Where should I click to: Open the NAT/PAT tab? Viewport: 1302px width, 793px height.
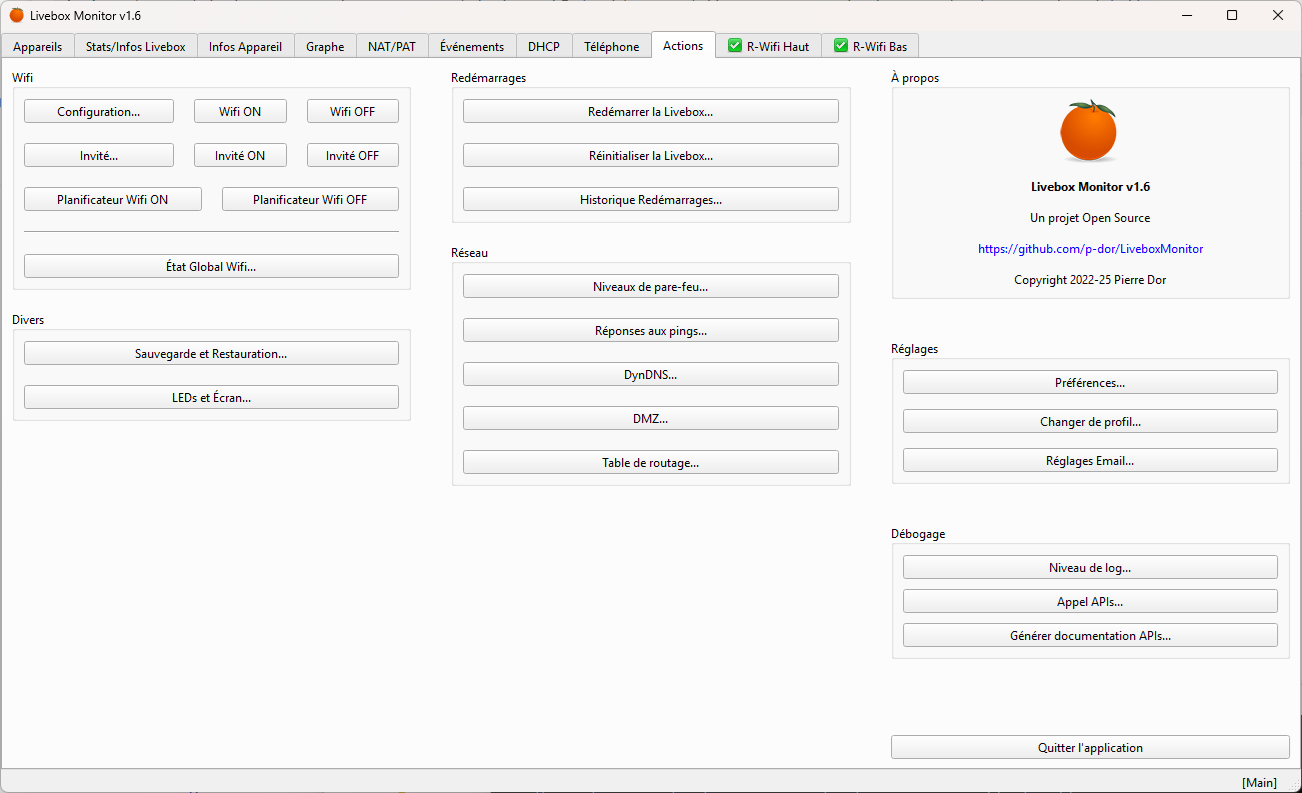[392, 46]
